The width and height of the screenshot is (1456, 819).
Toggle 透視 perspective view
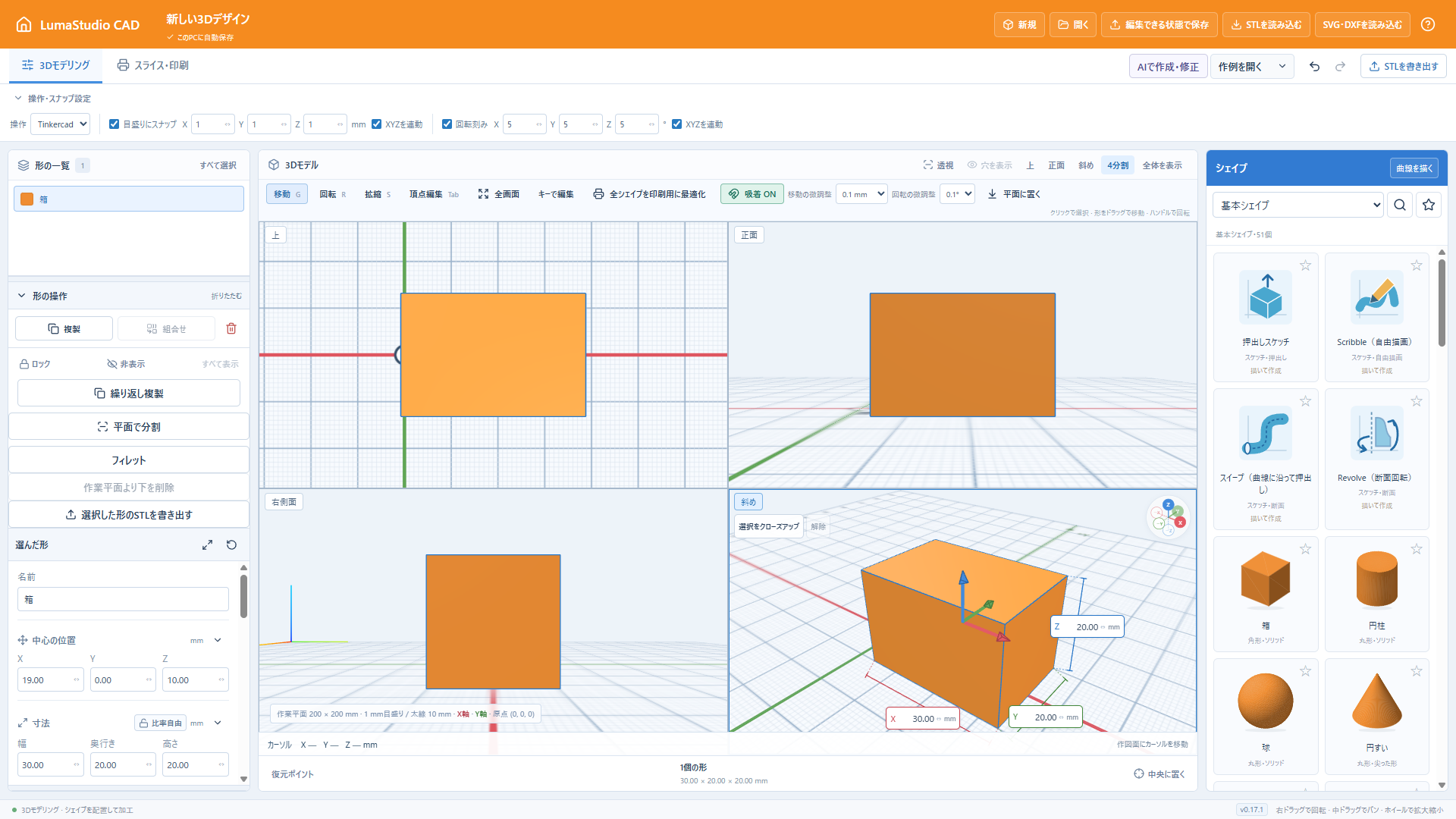[x=938, y=165]
